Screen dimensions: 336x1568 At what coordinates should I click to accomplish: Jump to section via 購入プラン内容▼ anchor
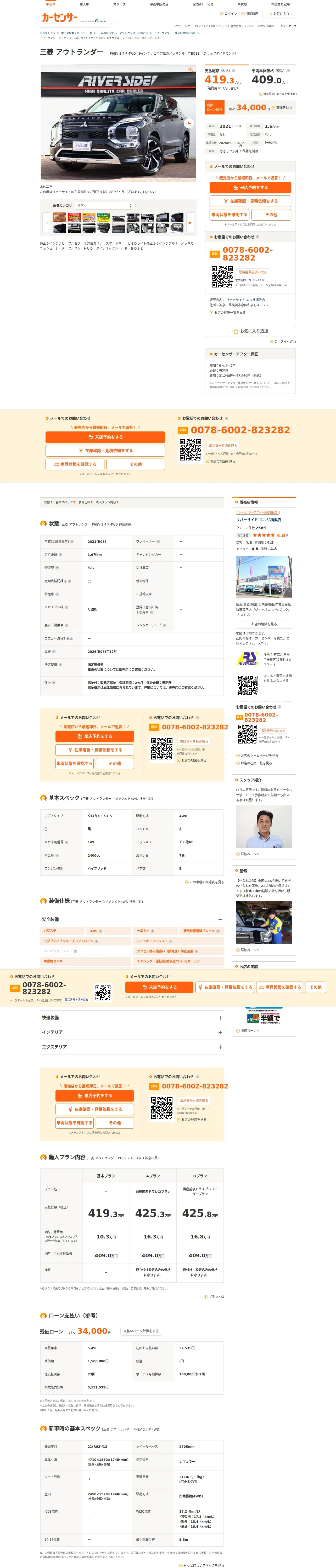pyautogui.click(x=107, y=503)
